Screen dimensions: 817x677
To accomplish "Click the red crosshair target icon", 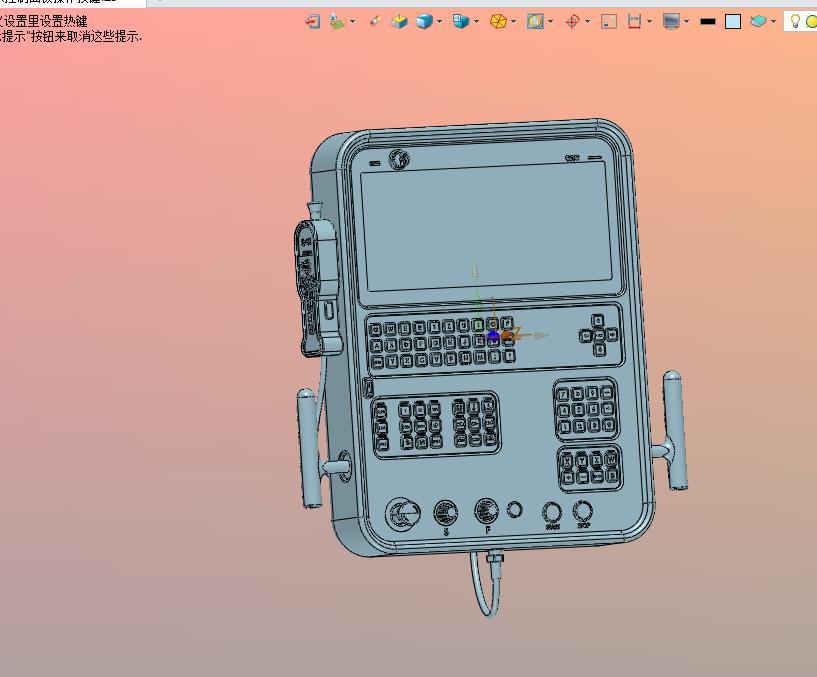I will tap(572, 21).
